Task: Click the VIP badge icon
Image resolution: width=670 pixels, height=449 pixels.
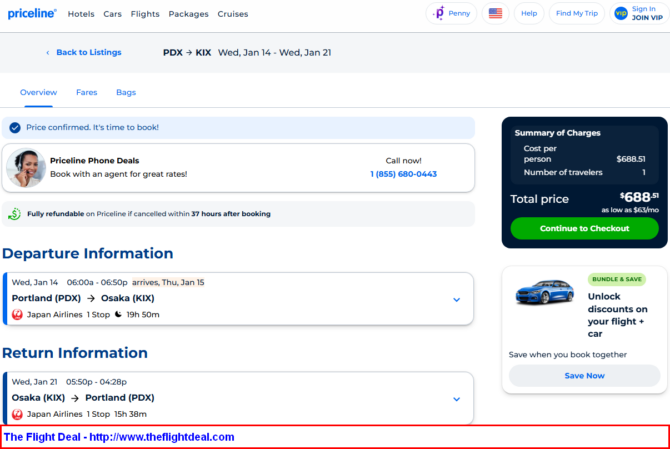Action: (621, 14)
